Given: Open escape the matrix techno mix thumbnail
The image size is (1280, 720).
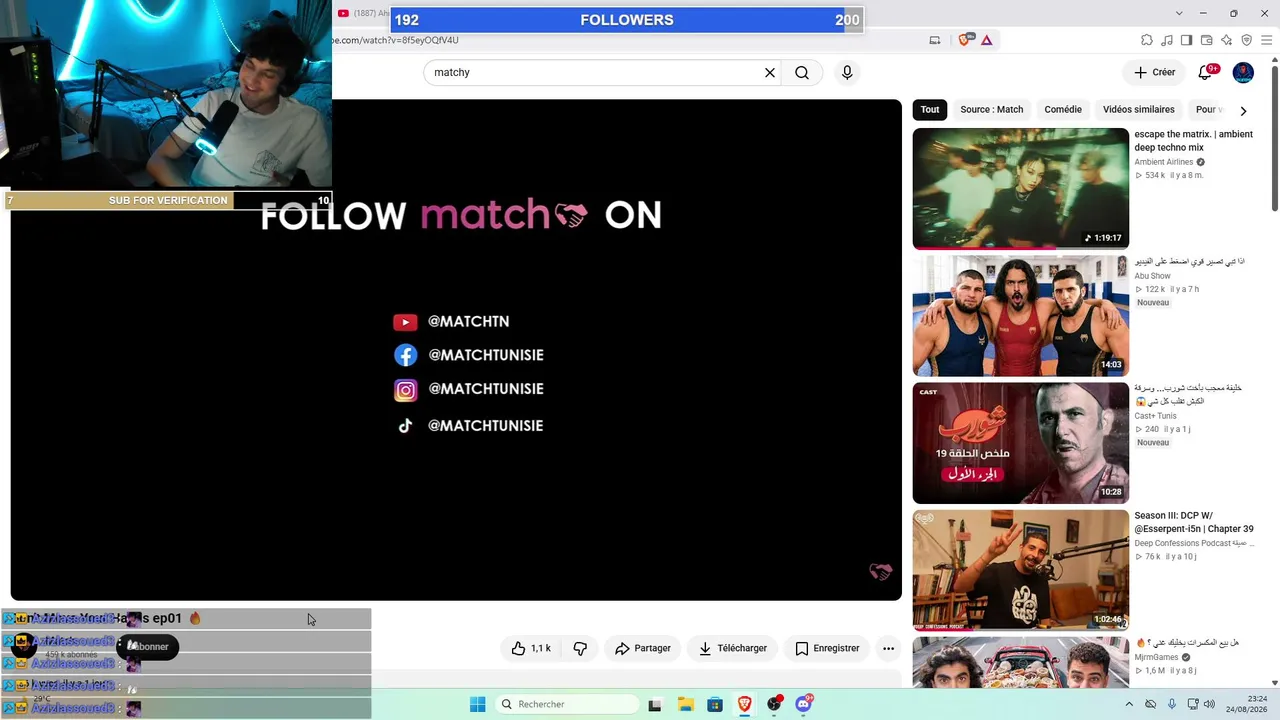Looking at the screenshot, I should [x=1021, y=188].
